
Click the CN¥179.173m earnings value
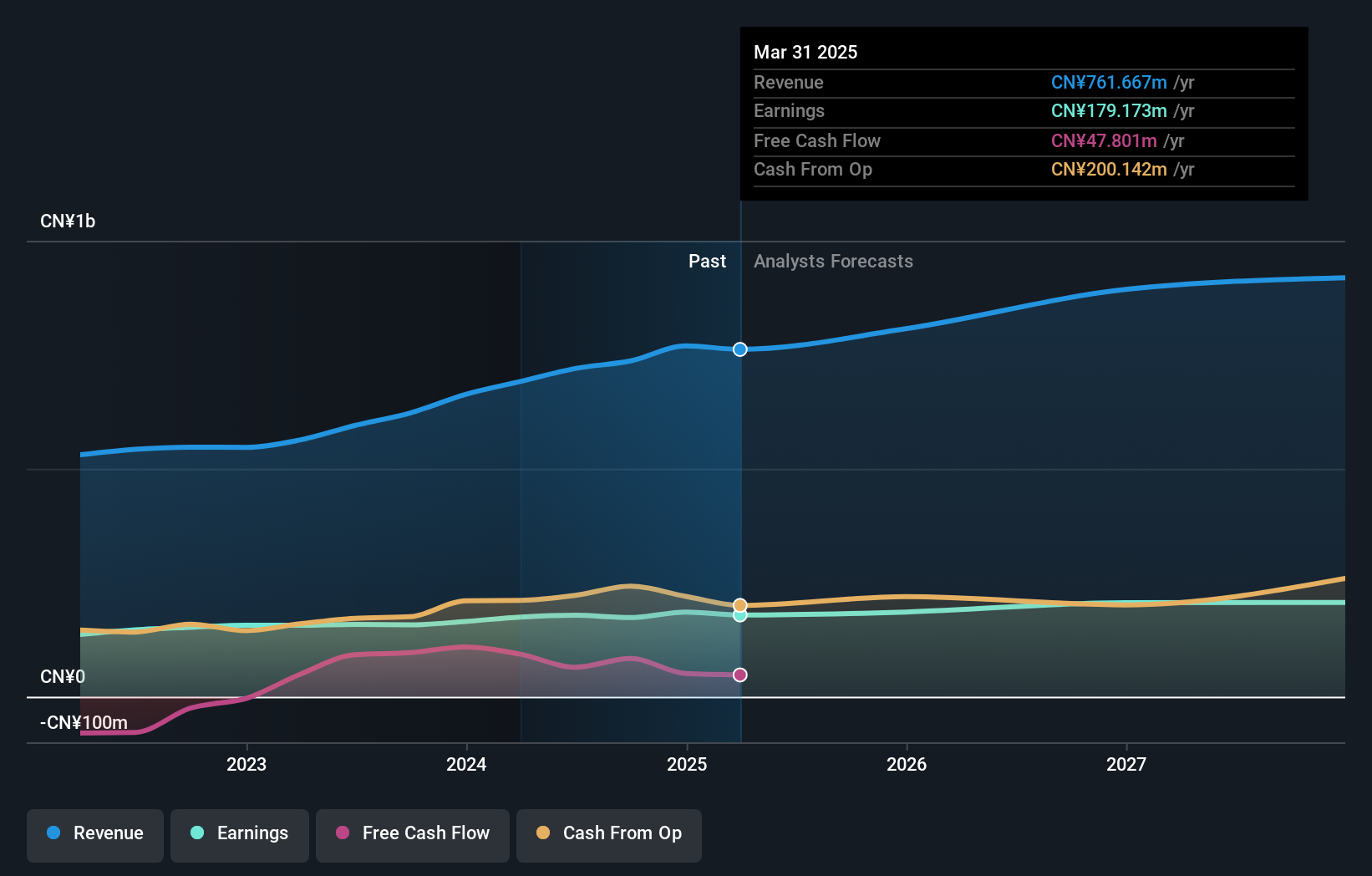click(1109, 110)
